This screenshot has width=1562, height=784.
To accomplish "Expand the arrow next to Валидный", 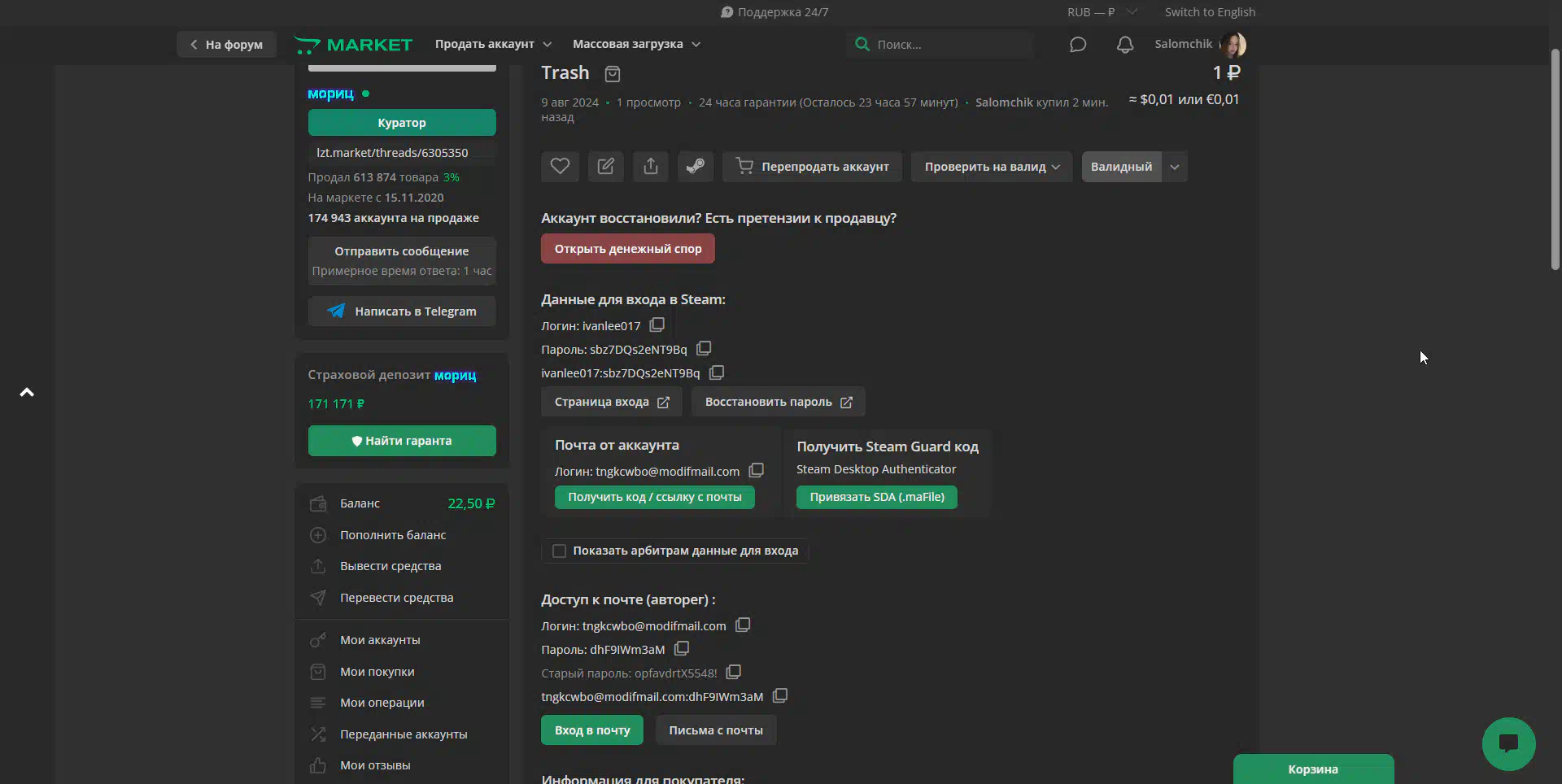I will click(x=1175, y=166).
